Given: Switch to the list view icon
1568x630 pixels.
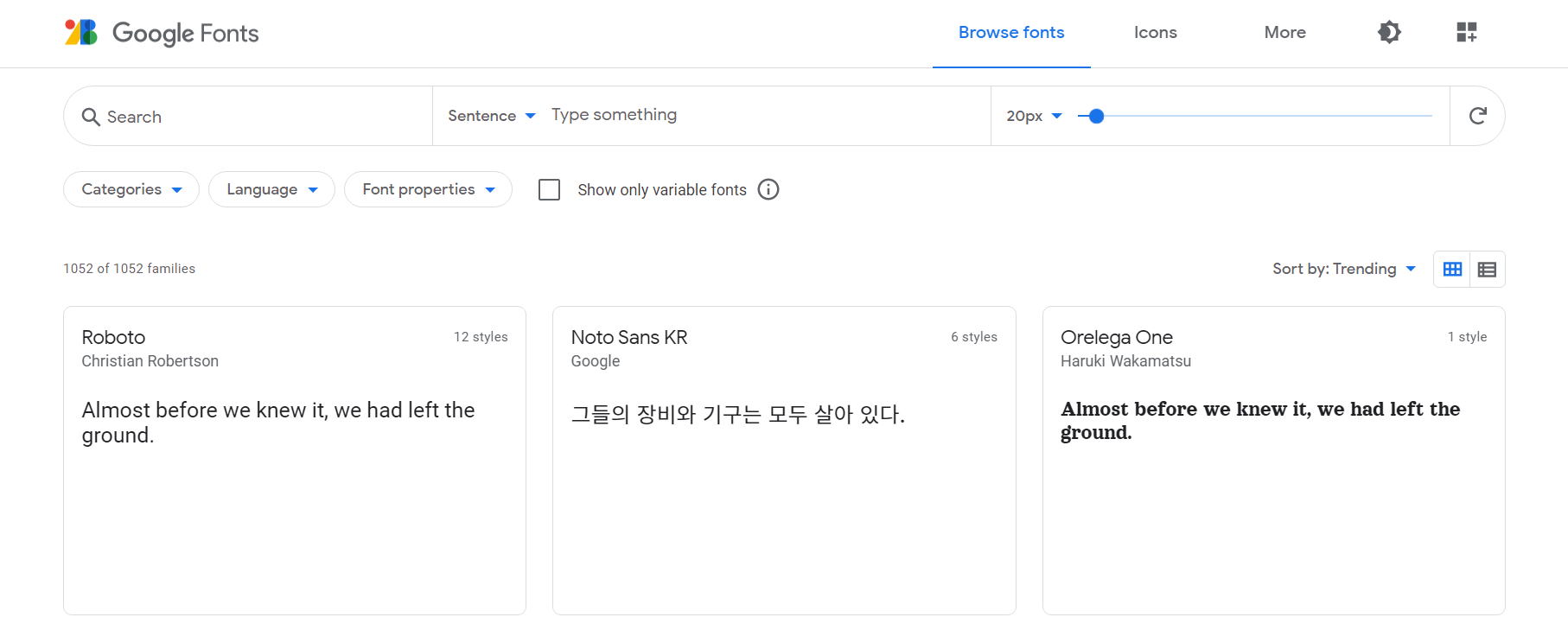Looking at the screenshot, I should [x=1487, y=270].
